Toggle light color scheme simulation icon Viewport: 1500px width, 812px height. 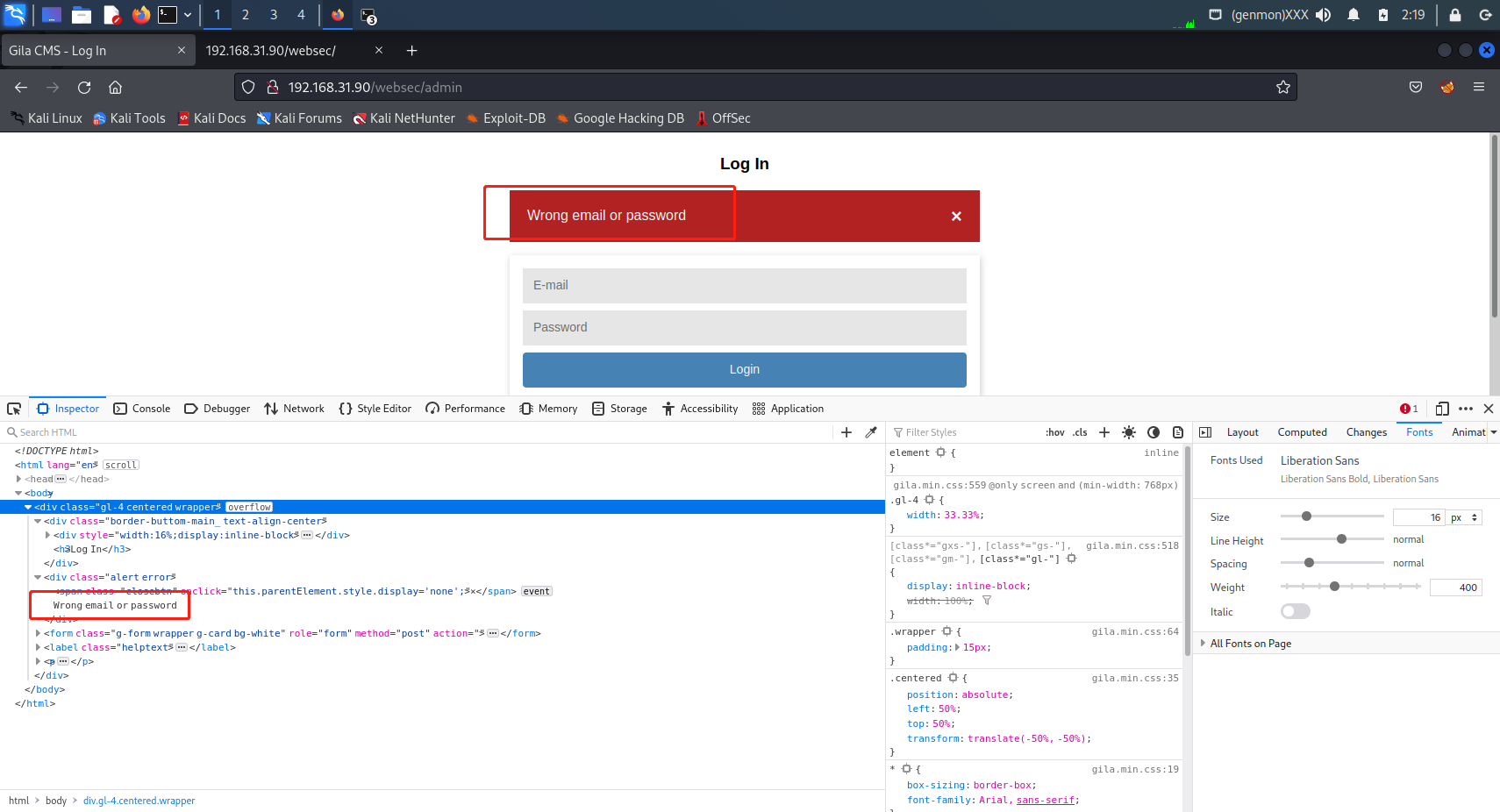point(1129,432)
